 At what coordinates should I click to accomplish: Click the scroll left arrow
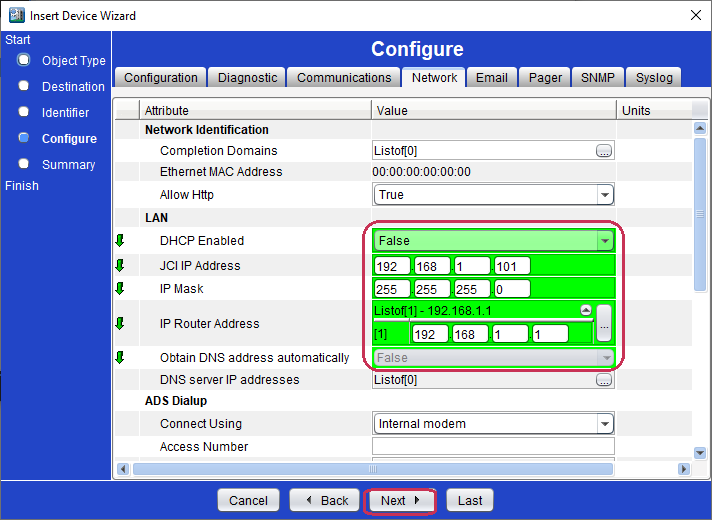pos(123,469)
